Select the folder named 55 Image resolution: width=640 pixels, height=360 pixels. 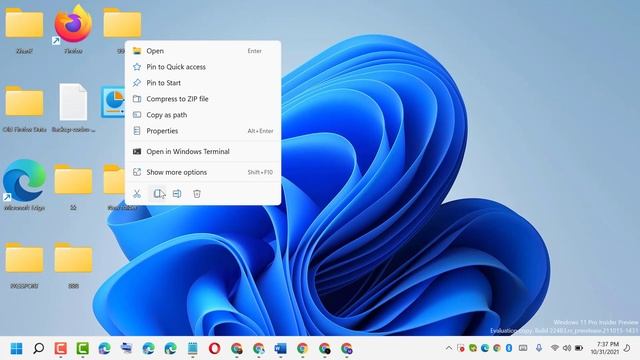click(x=73, y=187)
